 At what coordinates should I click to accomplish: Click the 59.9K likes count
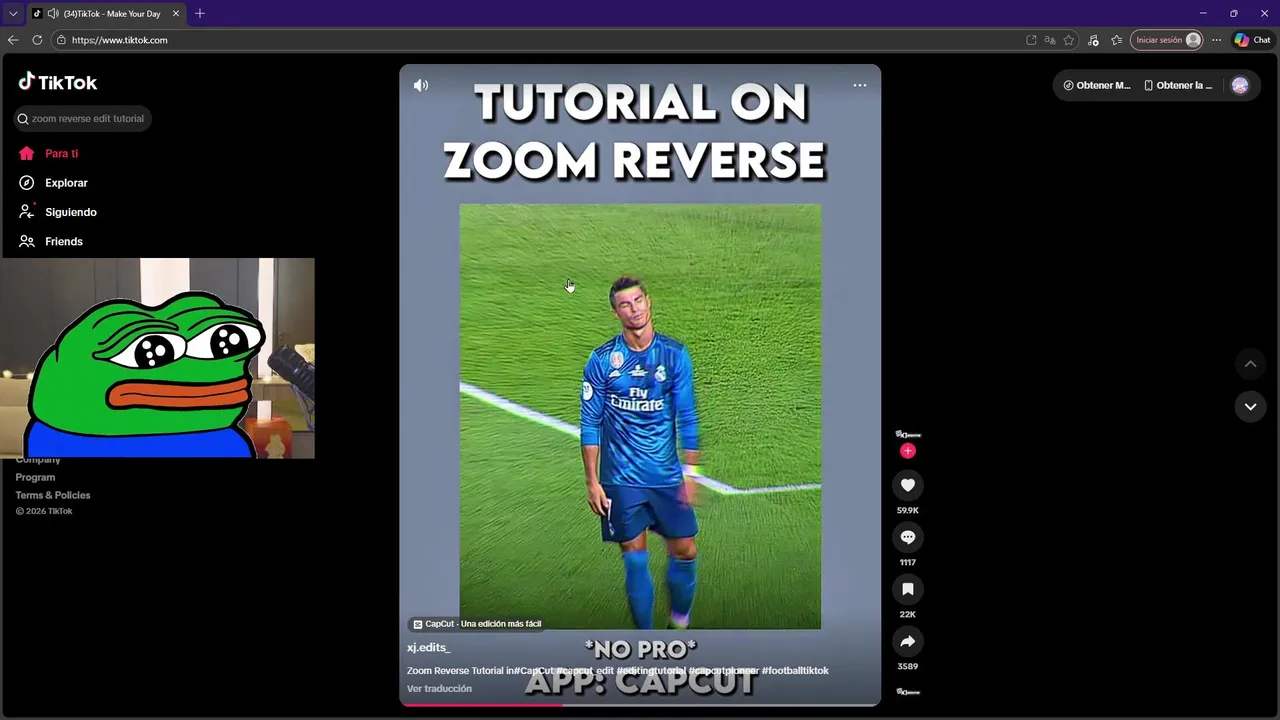[907, 510]
